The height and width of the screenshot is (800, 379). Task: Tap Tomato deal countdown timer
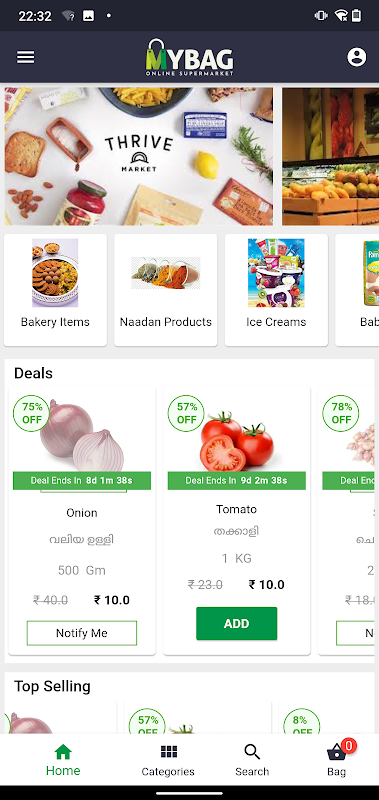coord(237,481)
